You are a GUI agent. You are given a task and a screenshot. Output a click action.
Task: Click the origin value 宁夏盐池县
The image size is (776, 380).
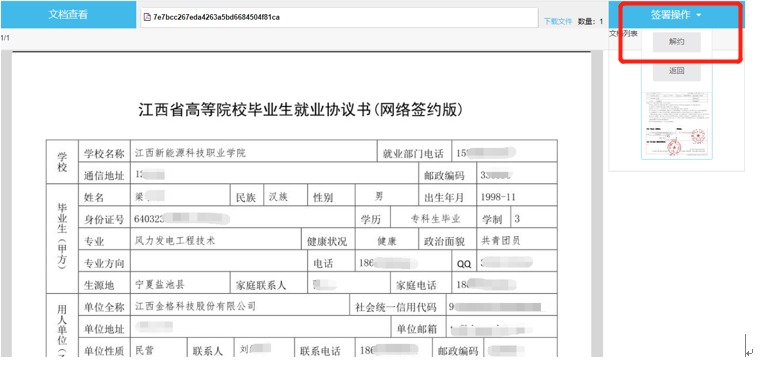pos(160,285)
